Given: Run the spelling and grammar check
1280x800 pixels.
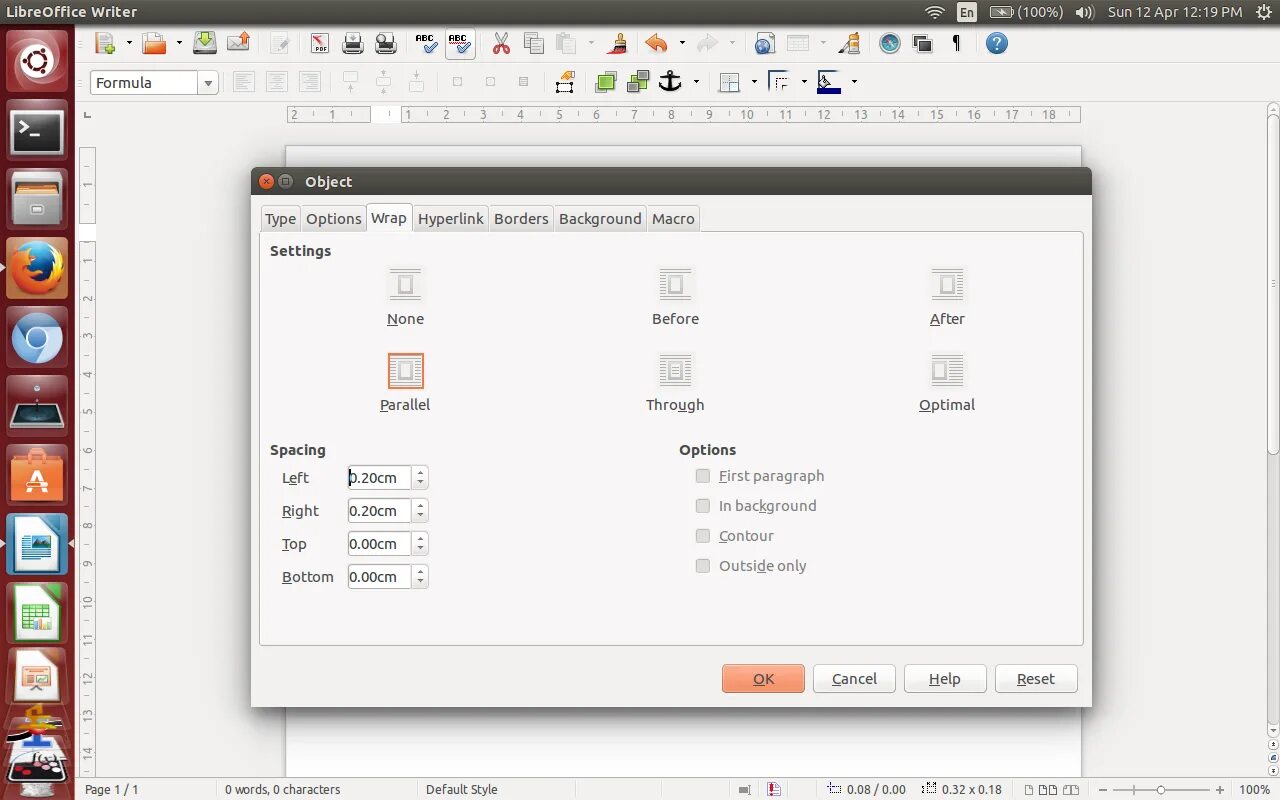Looking at the screenshot, I should coord(425,43).
